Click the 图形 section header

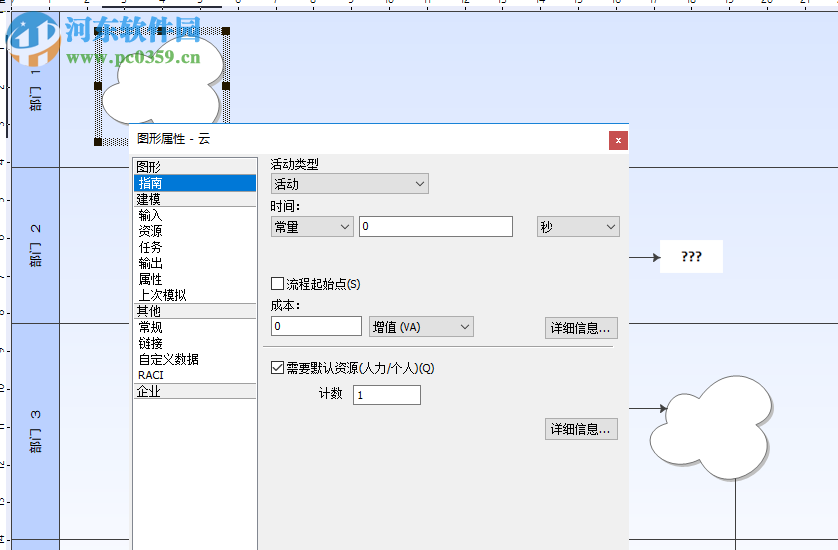pyautogui.click(x=195, y=167)
